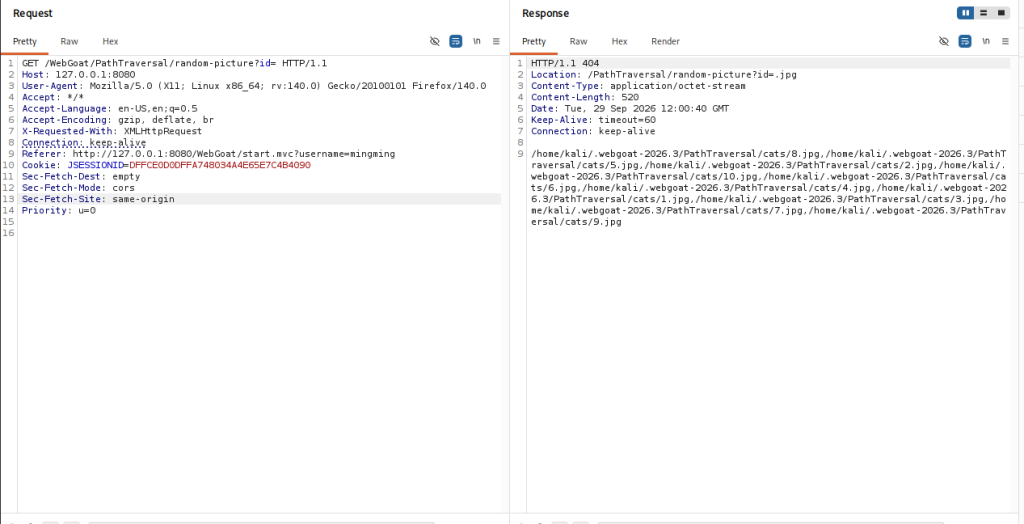
Task: Toggle hide non-printable characters icon in Response panel
Action: pyautogui.click(x=944, y=41)
